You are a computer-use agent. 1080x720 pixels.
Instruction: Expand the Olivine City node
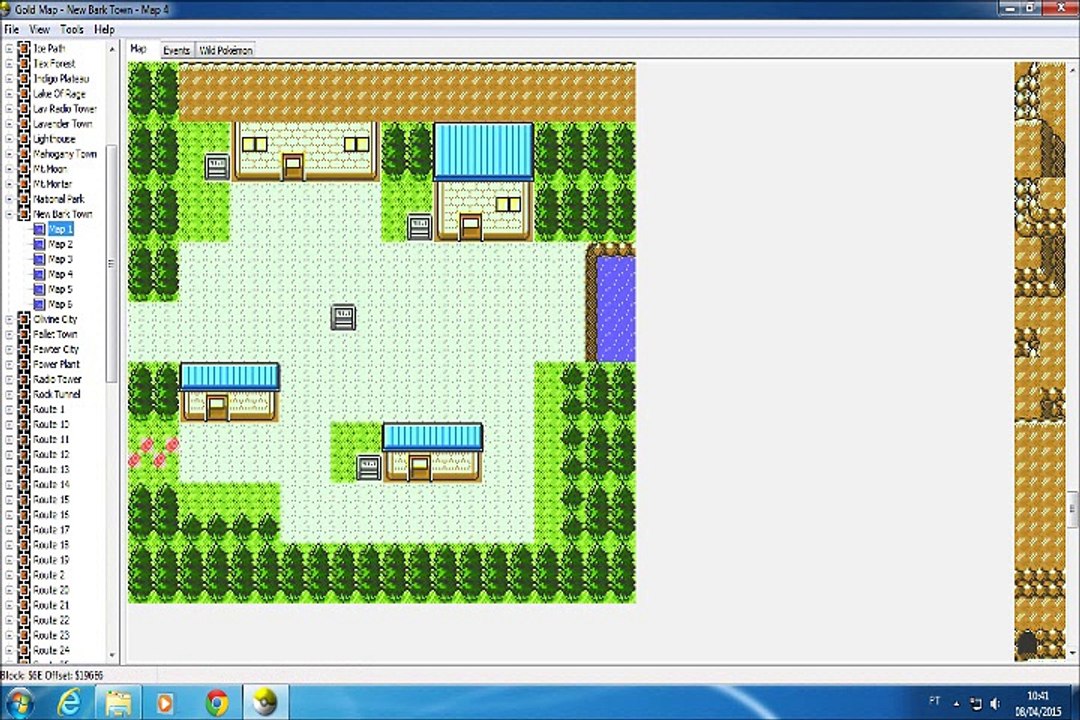pyautogui.click(x=9, y=320)
